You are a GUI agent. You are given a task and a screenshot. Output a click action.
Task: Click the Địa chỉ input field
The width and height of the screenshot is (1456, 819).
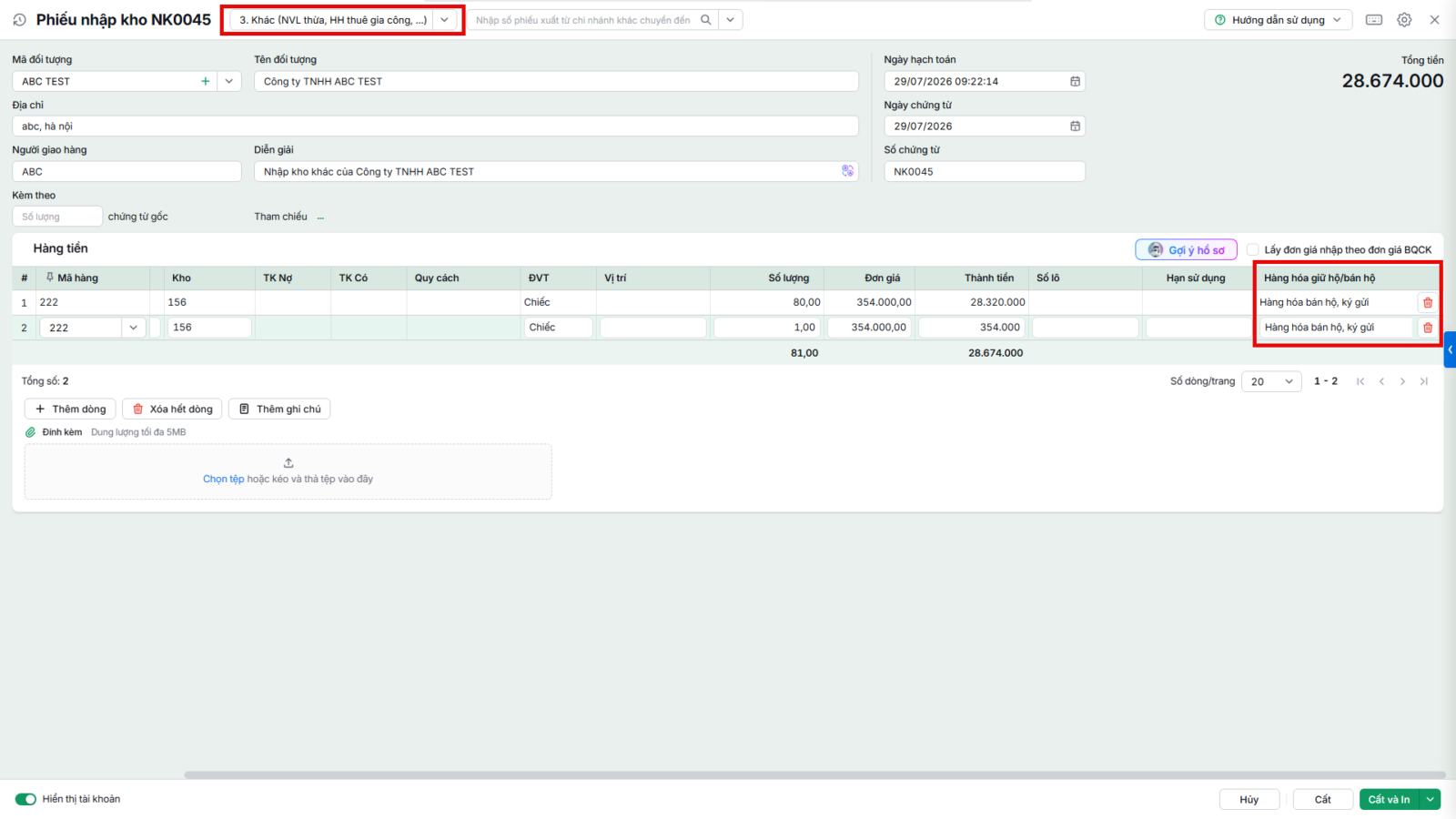[x=435, y=126]
